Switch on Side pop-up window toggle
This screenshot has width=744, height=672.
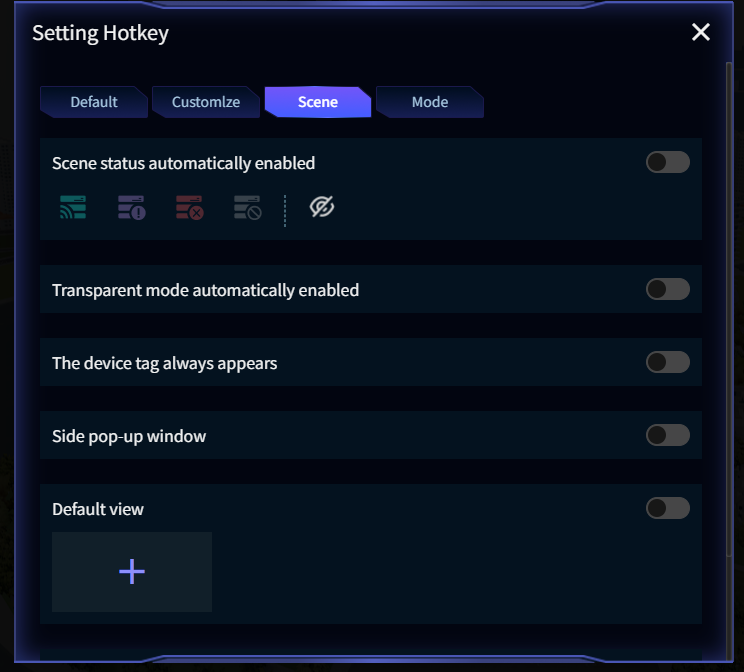(667, 435)
